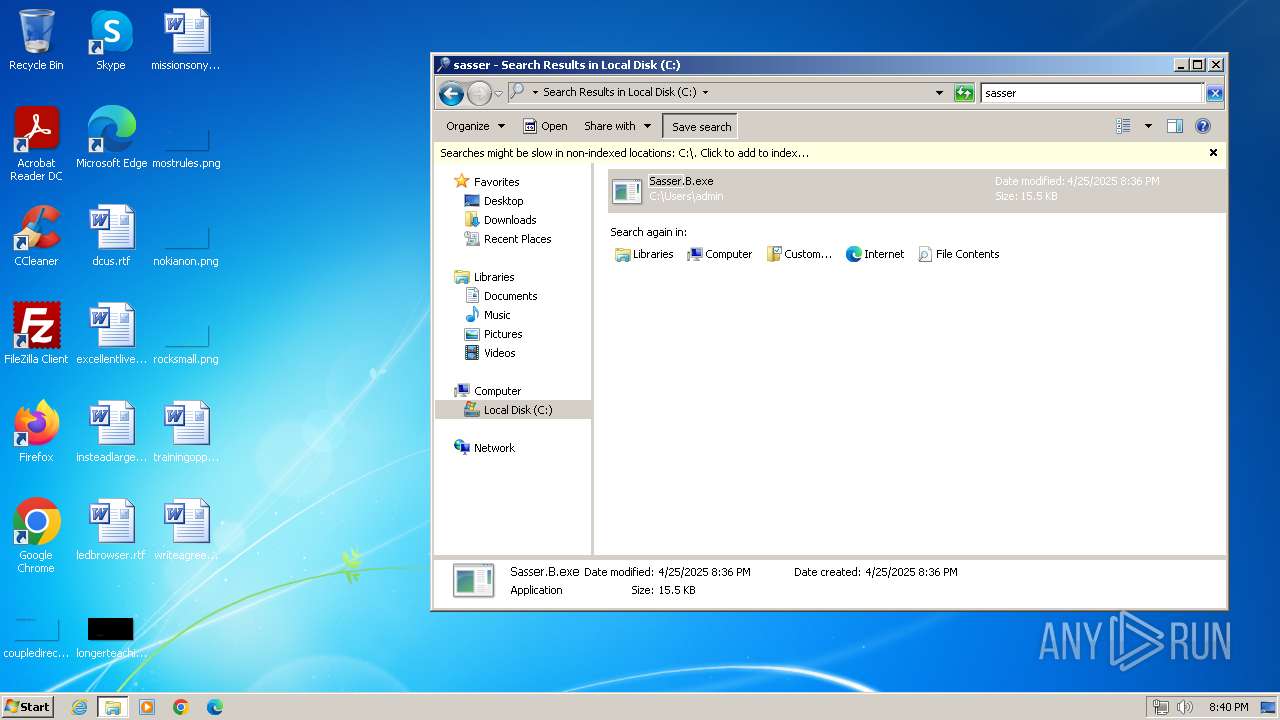
Task: Click File Explorer taskbar button
Action: 113,707
